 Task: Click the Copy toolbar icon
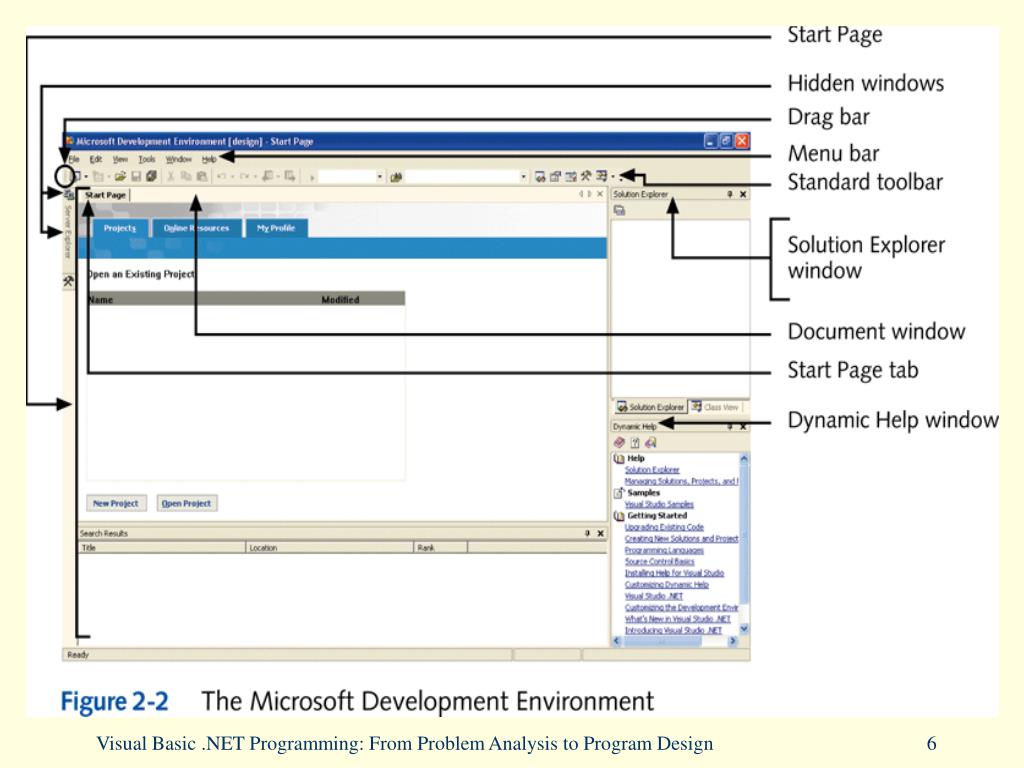(x=186, y=176)
